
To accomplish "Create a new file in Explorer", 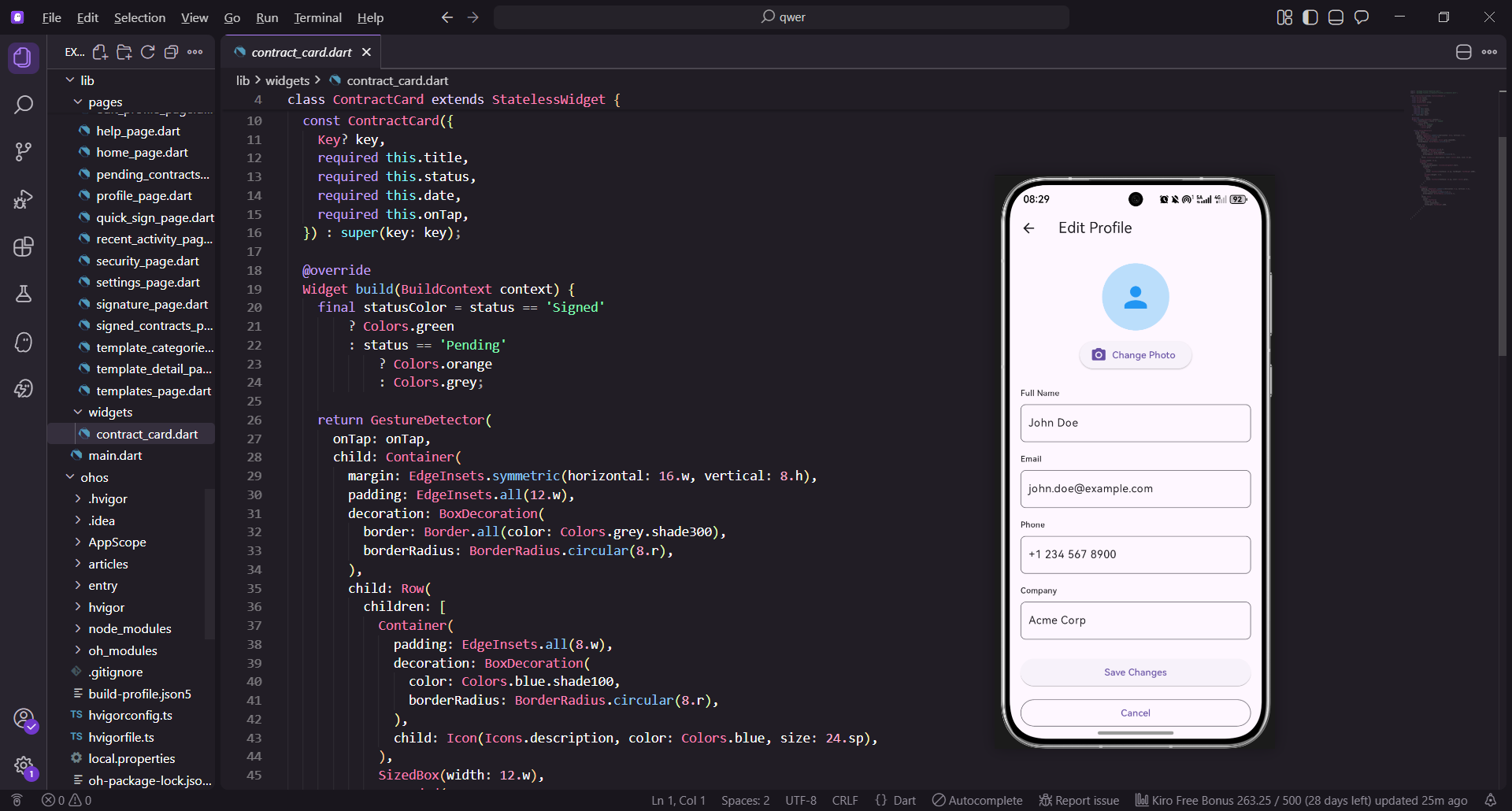I will click(x=100, y=52).
